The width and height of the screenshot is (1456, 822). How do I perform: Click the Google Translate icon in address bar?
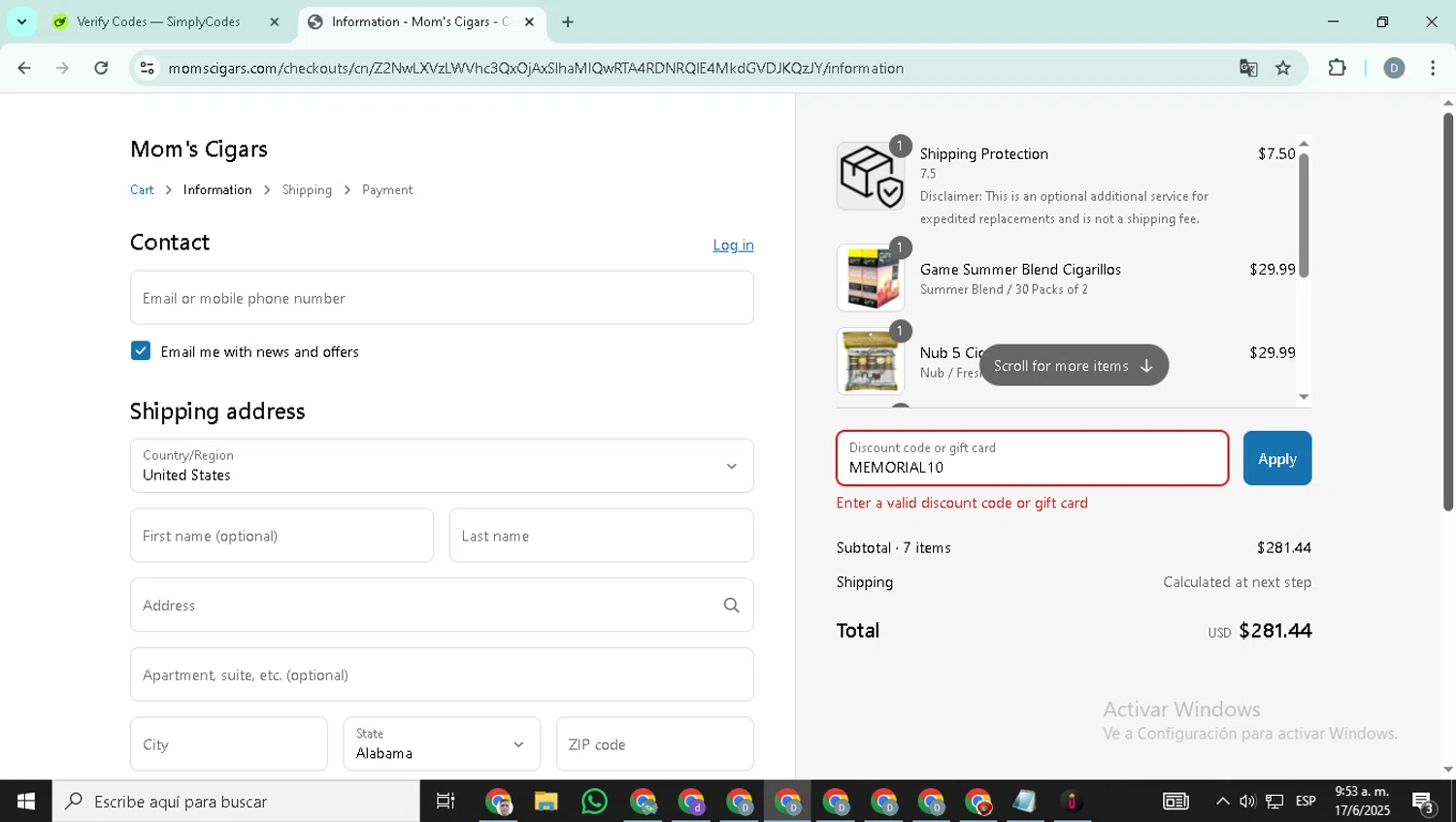click(x=1248, y=68)
